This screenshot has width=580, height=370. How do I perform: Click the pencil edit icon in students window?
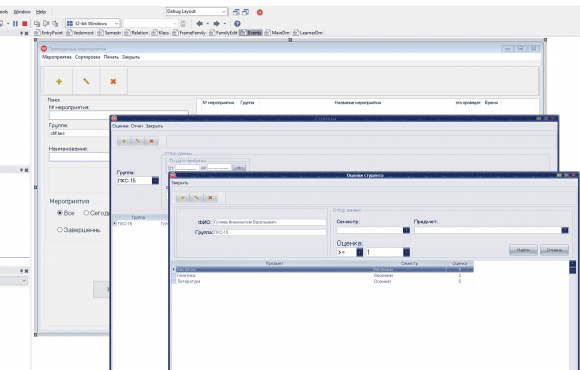tap(138, 141)
